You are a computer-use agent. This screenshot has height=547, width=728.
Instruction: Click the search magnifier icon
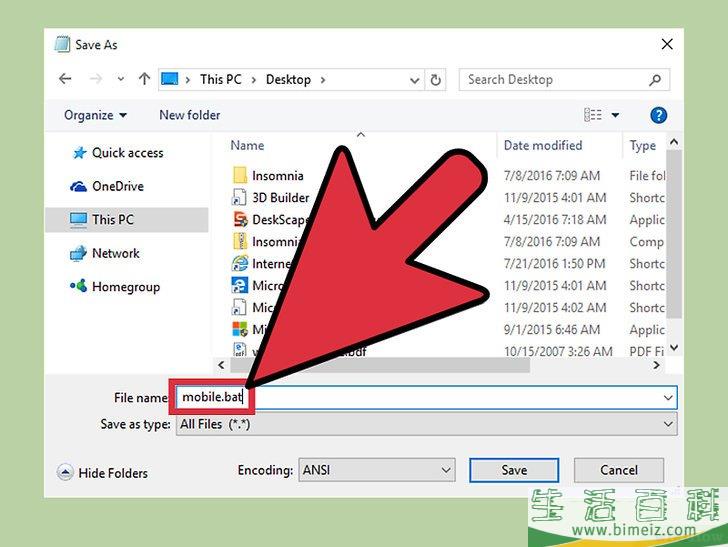[x=656, y=80]
